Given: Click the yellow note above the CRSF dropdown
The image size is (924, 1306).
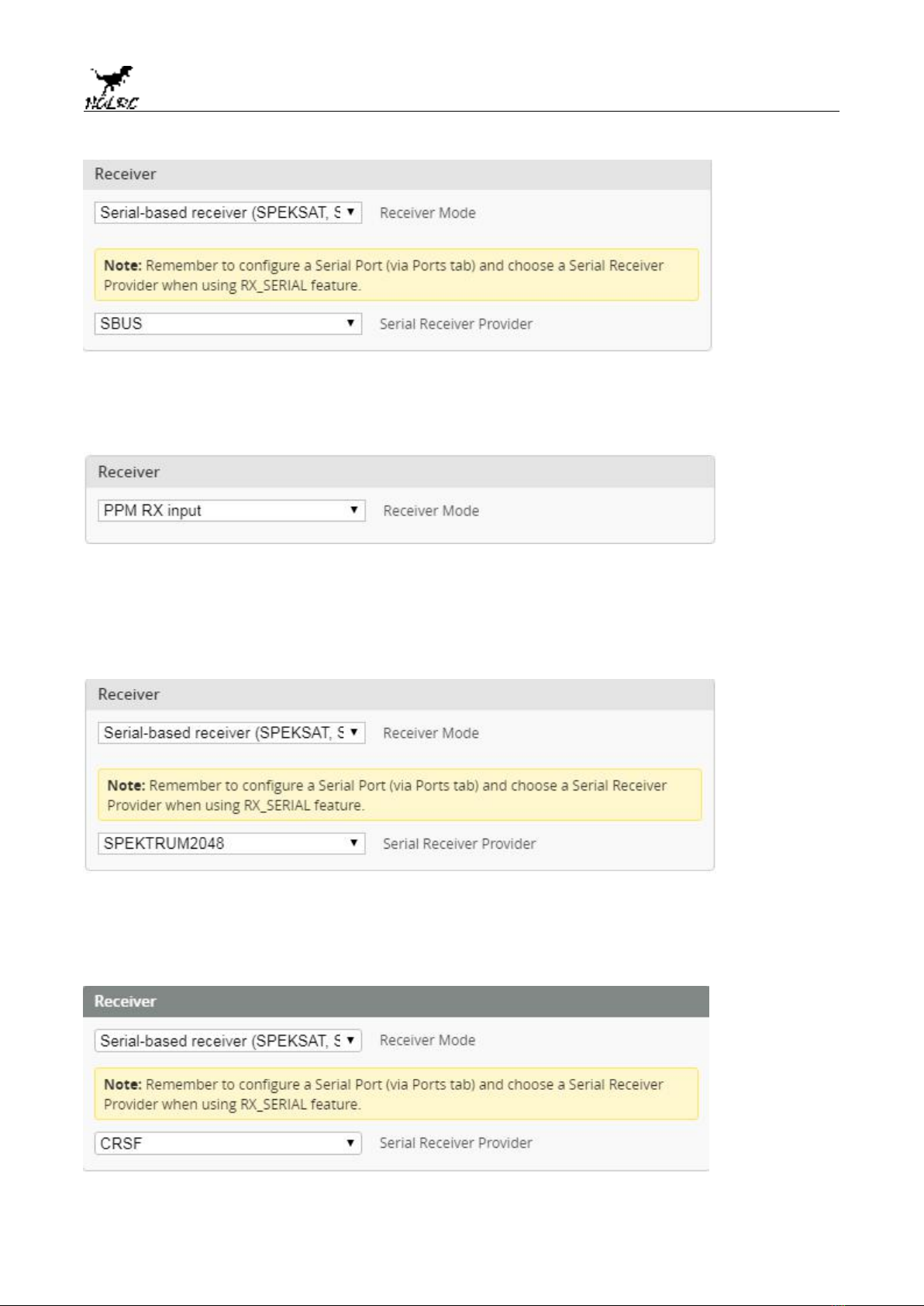Looking at the screenshot, I should [x=396, y=1094].
